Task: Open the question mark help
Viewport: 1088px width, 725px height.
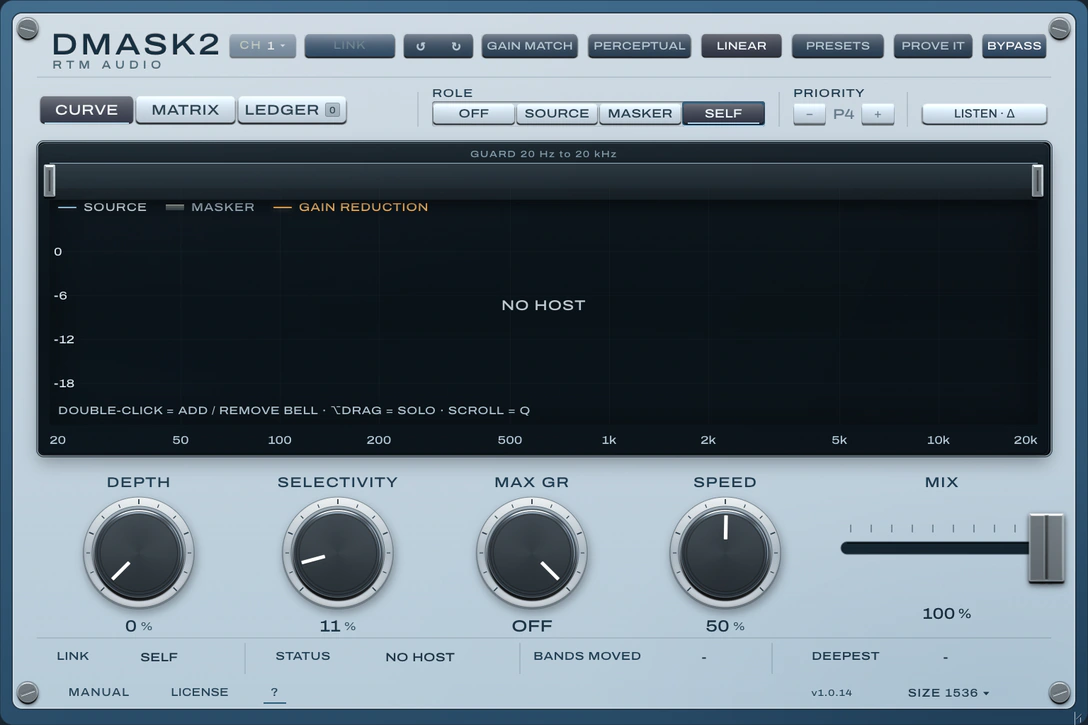Action: [x=274, y=692]
